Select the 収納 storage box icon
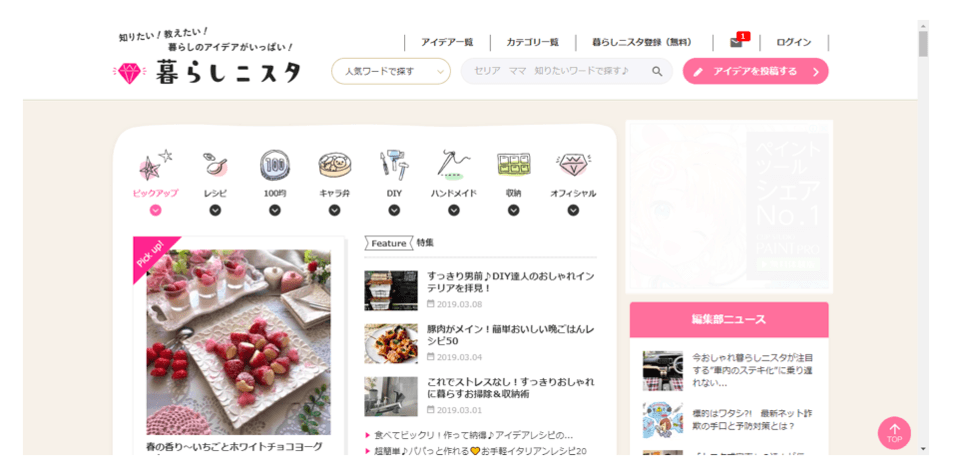This screenshot has width=960, height=474. (x=513, y=165)
